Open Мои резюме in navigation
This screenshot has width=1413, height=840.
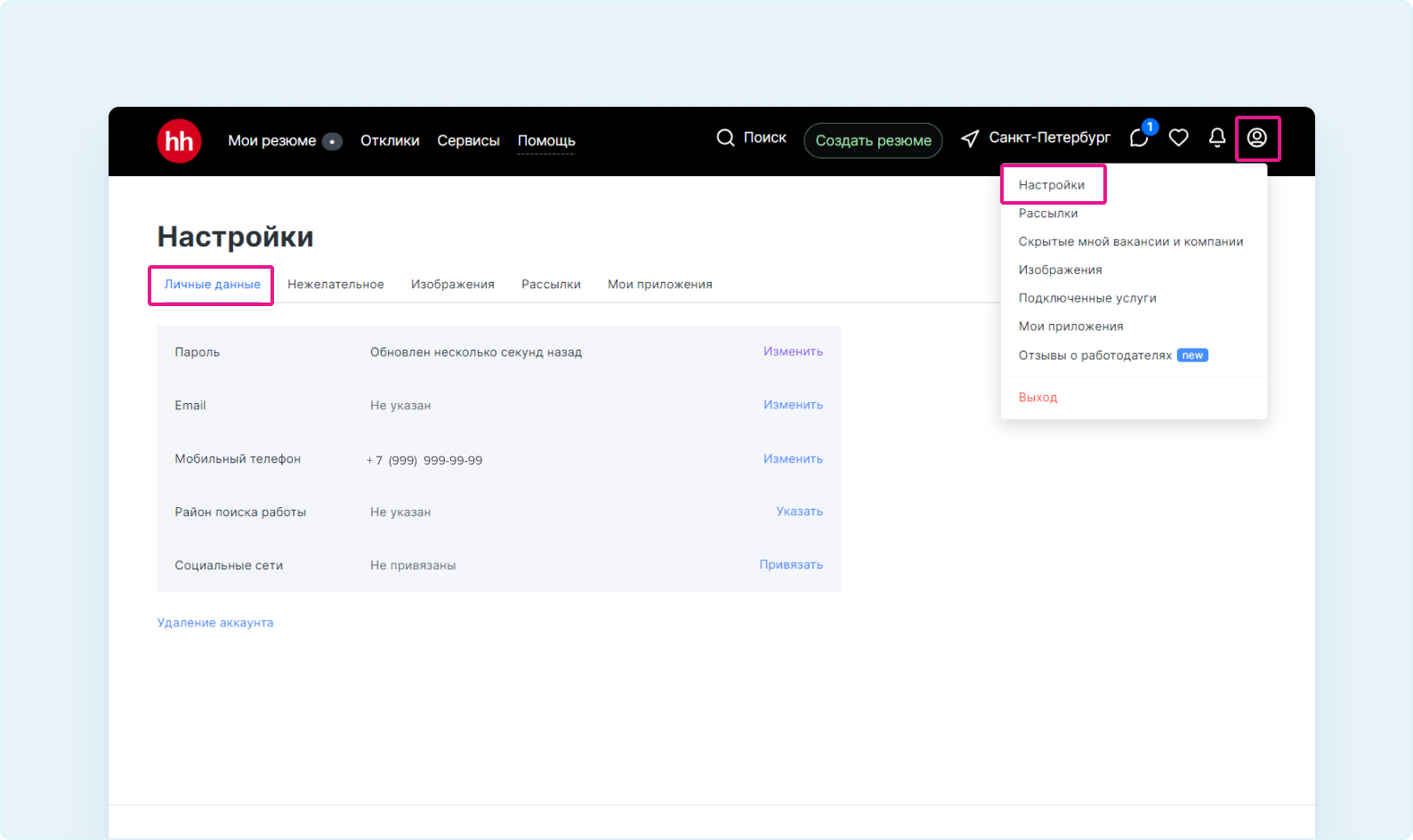tap(271, 141)
